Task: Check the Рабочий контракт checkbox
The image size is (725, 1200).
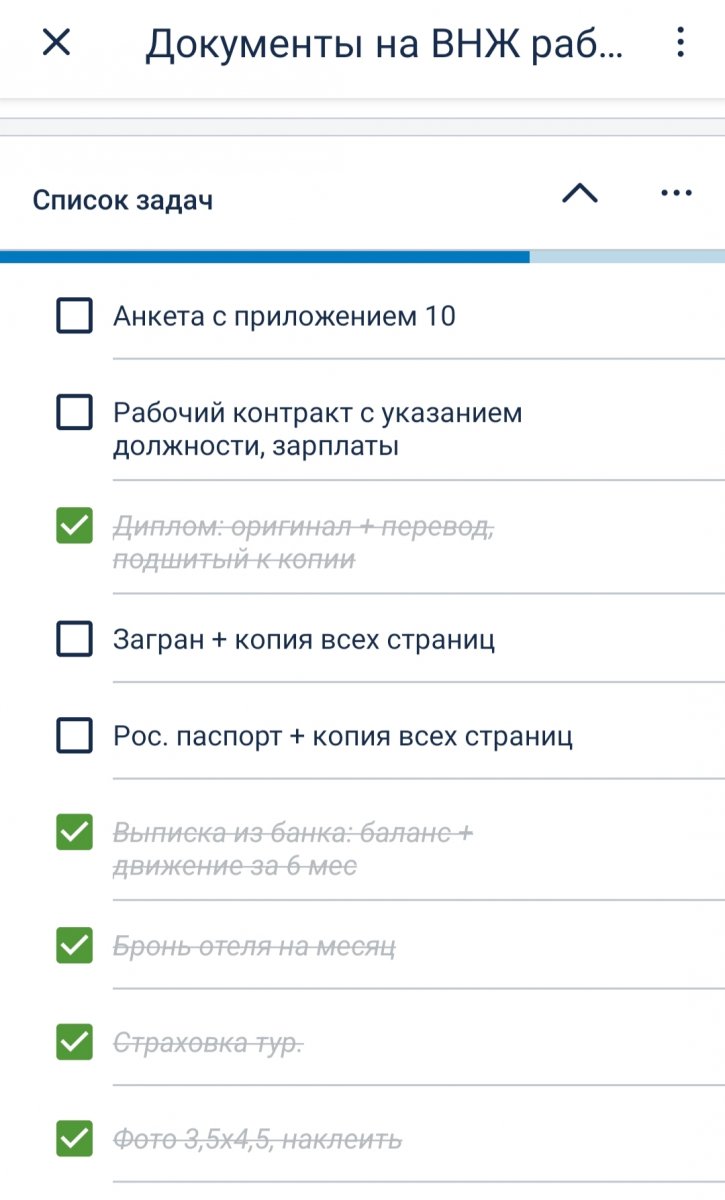Action: pyautogui.click(x=74, y=413)
